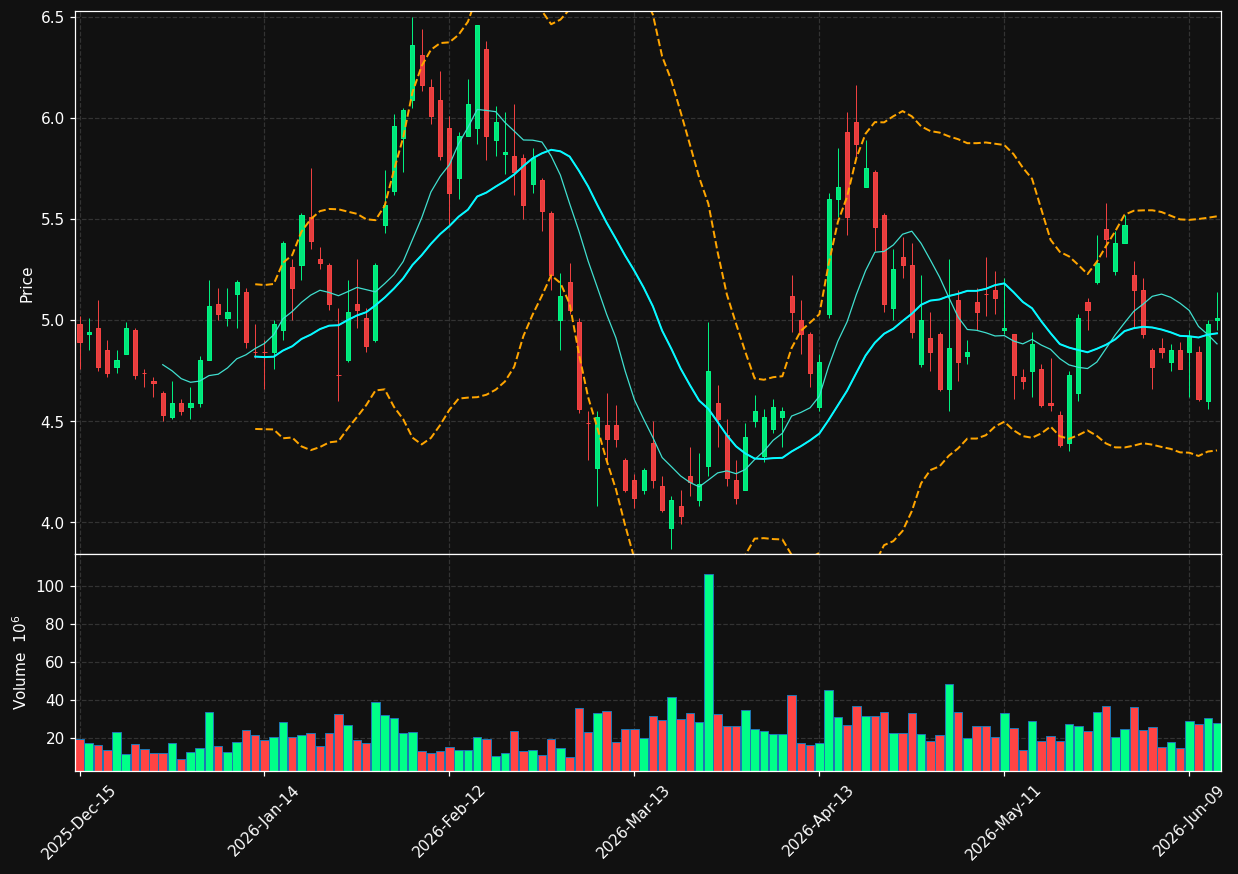This screenshot has width=1238, height=874.
Task: Click the 2025-Dec-15 date label
Action: [x=79, y=822]
